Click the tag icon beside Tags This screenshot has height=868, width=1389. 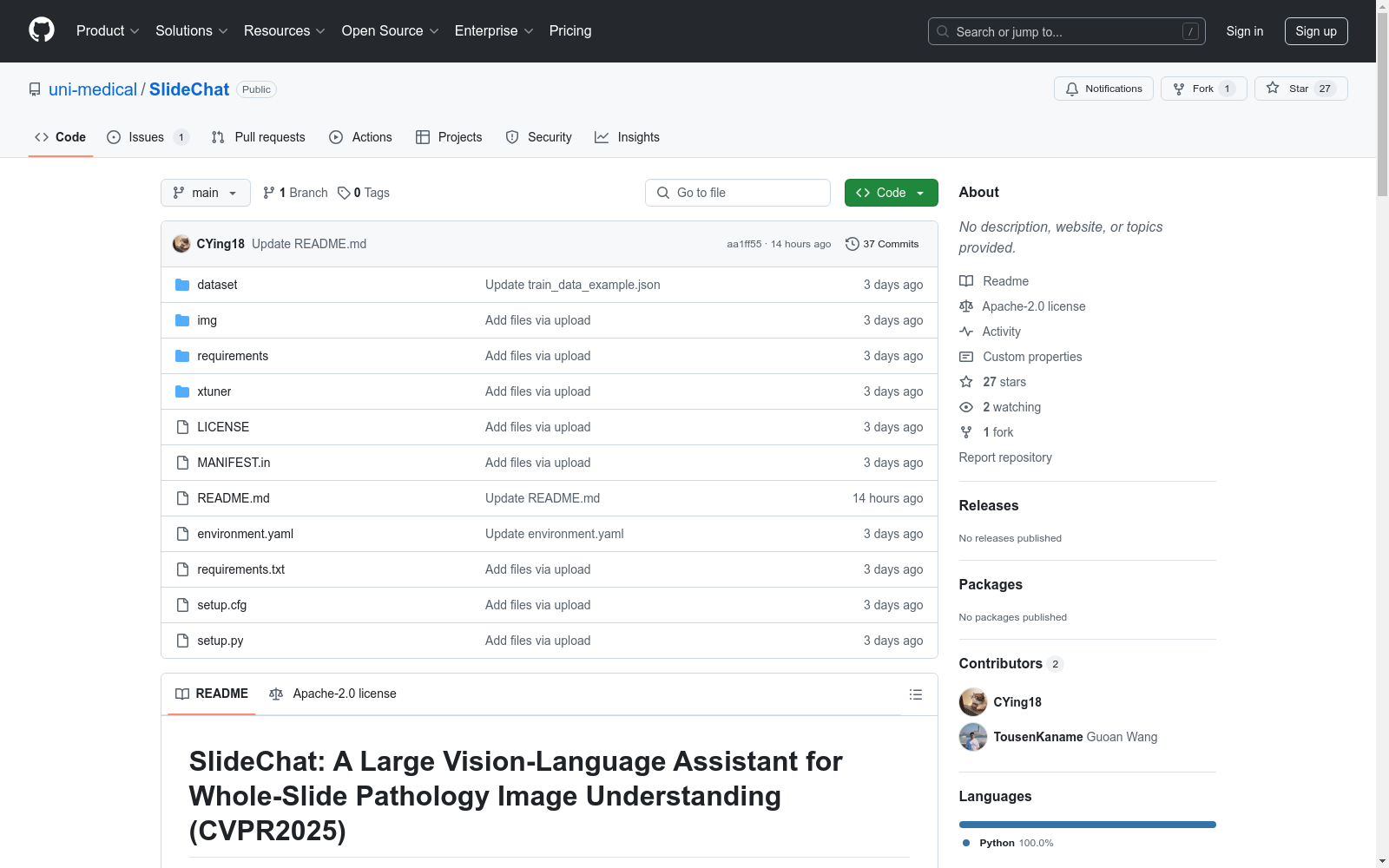pos(344,193)
